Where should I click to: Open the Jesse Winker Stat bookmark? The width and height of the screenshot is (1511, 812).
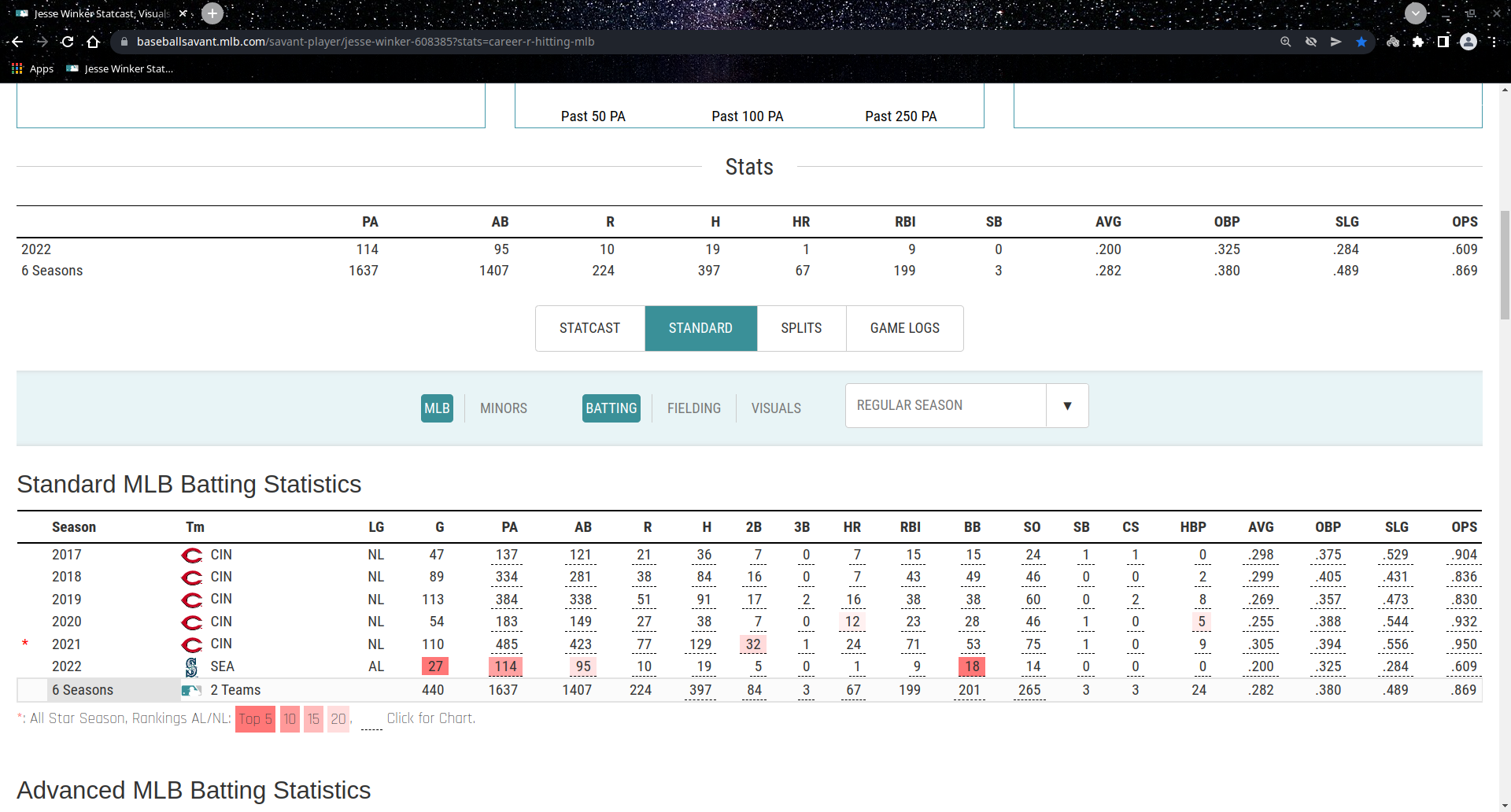tap(120, 68)
